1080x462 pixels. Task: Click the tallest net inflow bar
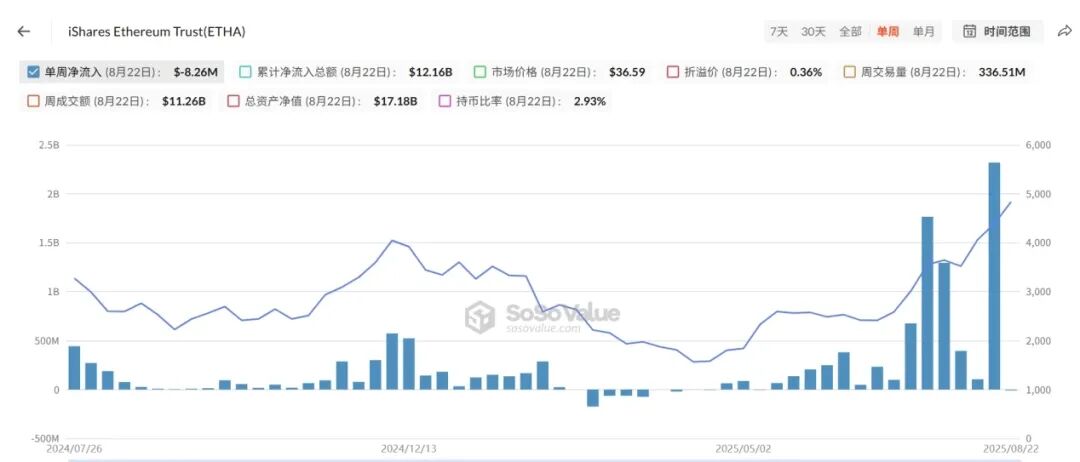994,276
